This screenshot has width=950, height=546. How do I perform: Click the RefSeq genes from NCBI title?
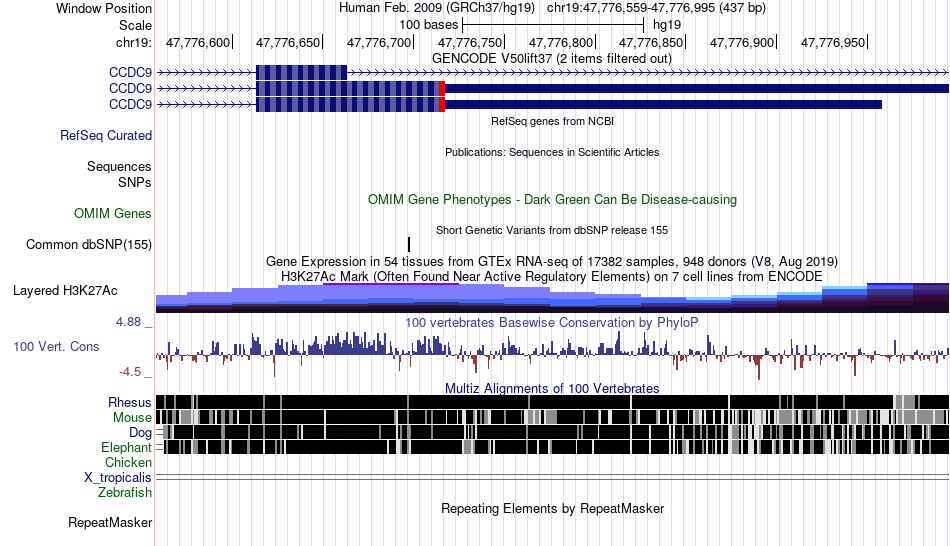coord(553,121)
